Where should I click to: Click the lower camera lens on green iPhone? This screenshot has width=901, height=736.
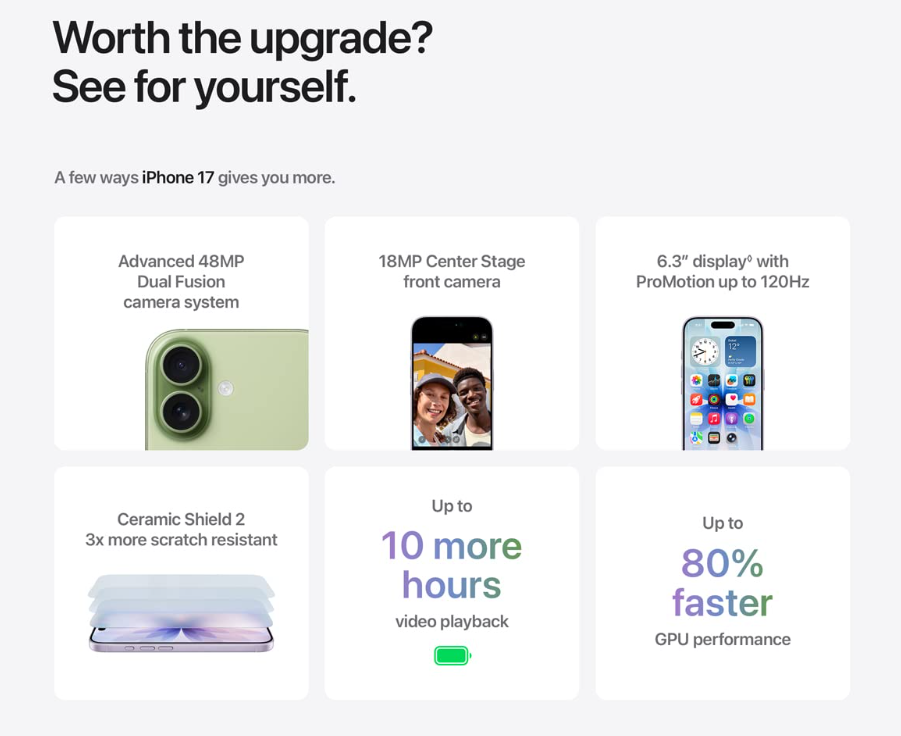182,409
